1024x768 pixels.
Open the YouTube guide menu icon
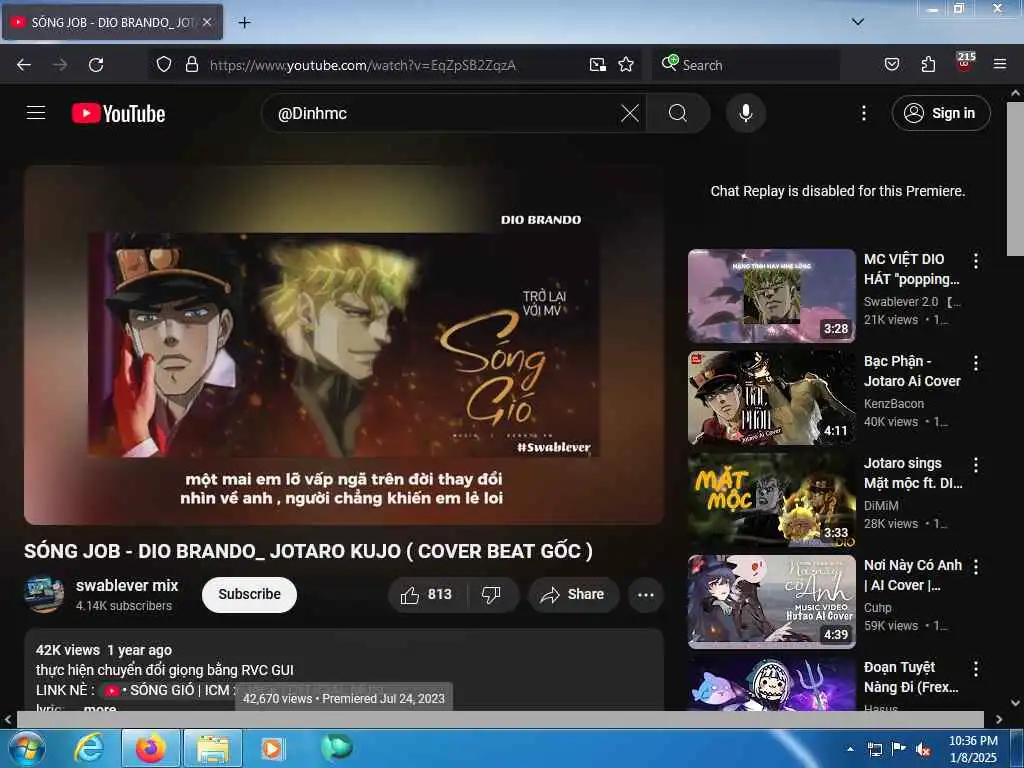(x=36, y=113)
